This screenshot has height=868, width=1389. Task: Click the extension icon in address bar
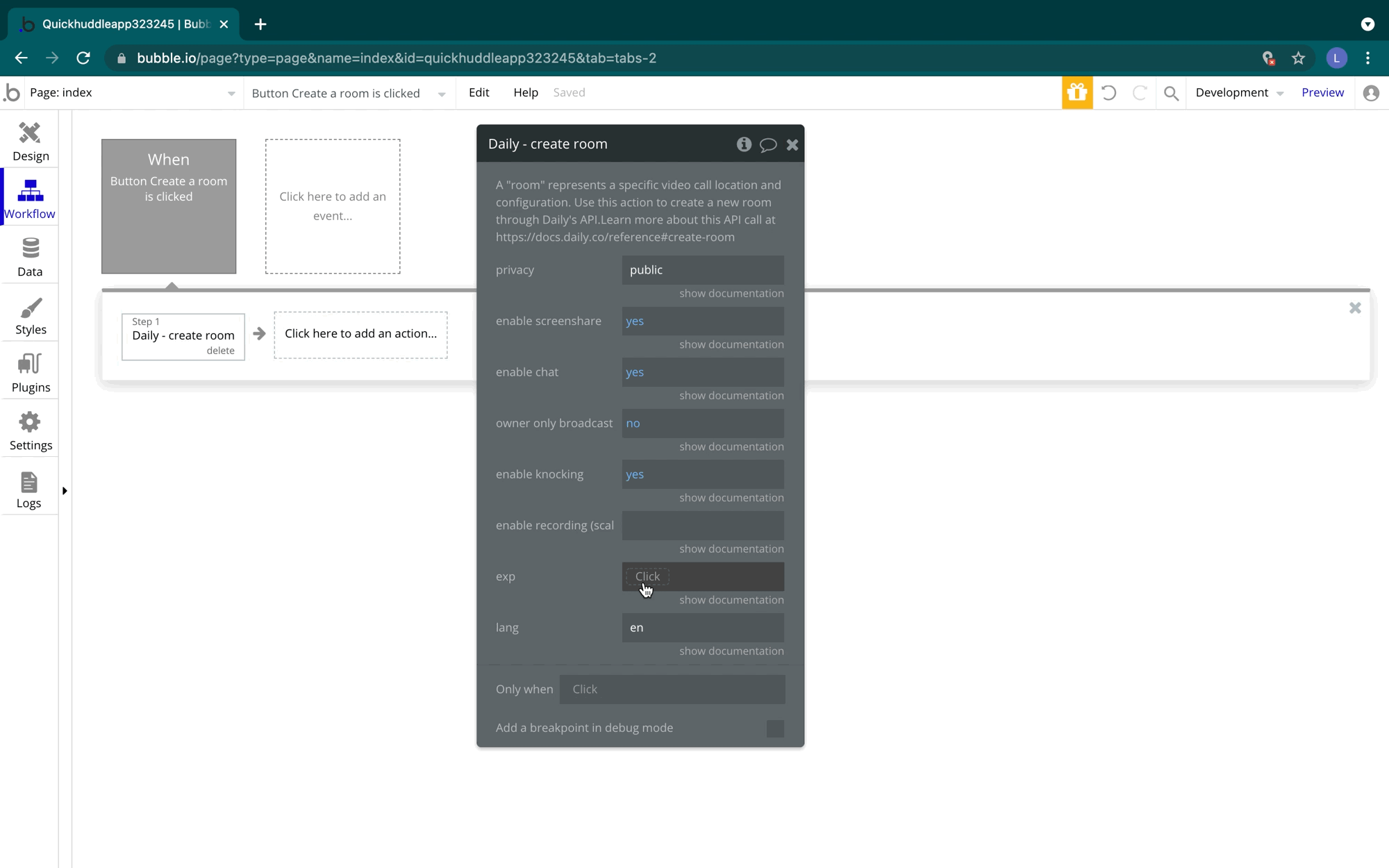tap(1268, 58)
